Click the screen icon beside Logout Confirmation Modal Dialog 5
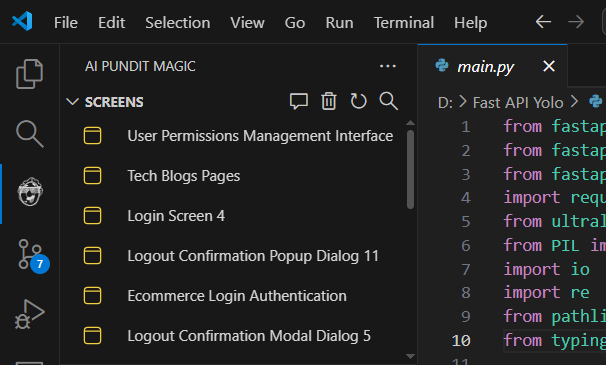The height and width of the screenshot is (365, 606). tap(92, 336)
